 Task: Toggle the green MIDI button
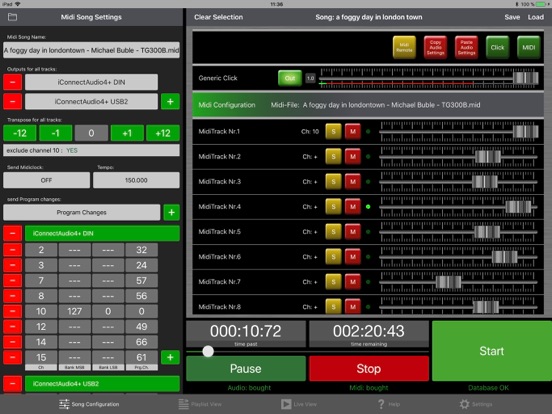click(528, 48)
